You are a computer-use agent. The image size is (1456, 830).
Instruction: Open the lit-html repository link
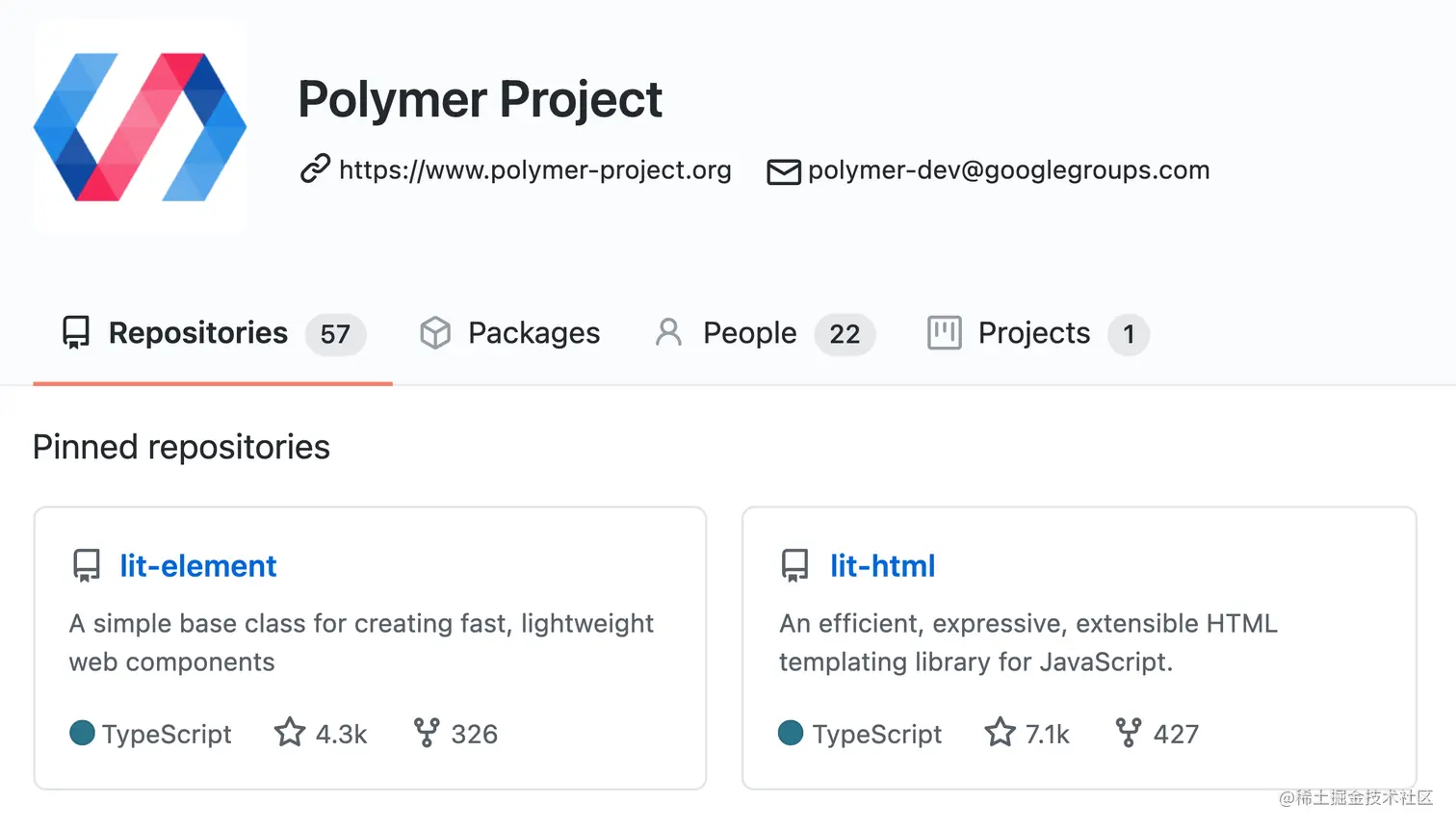pos(882,566)
